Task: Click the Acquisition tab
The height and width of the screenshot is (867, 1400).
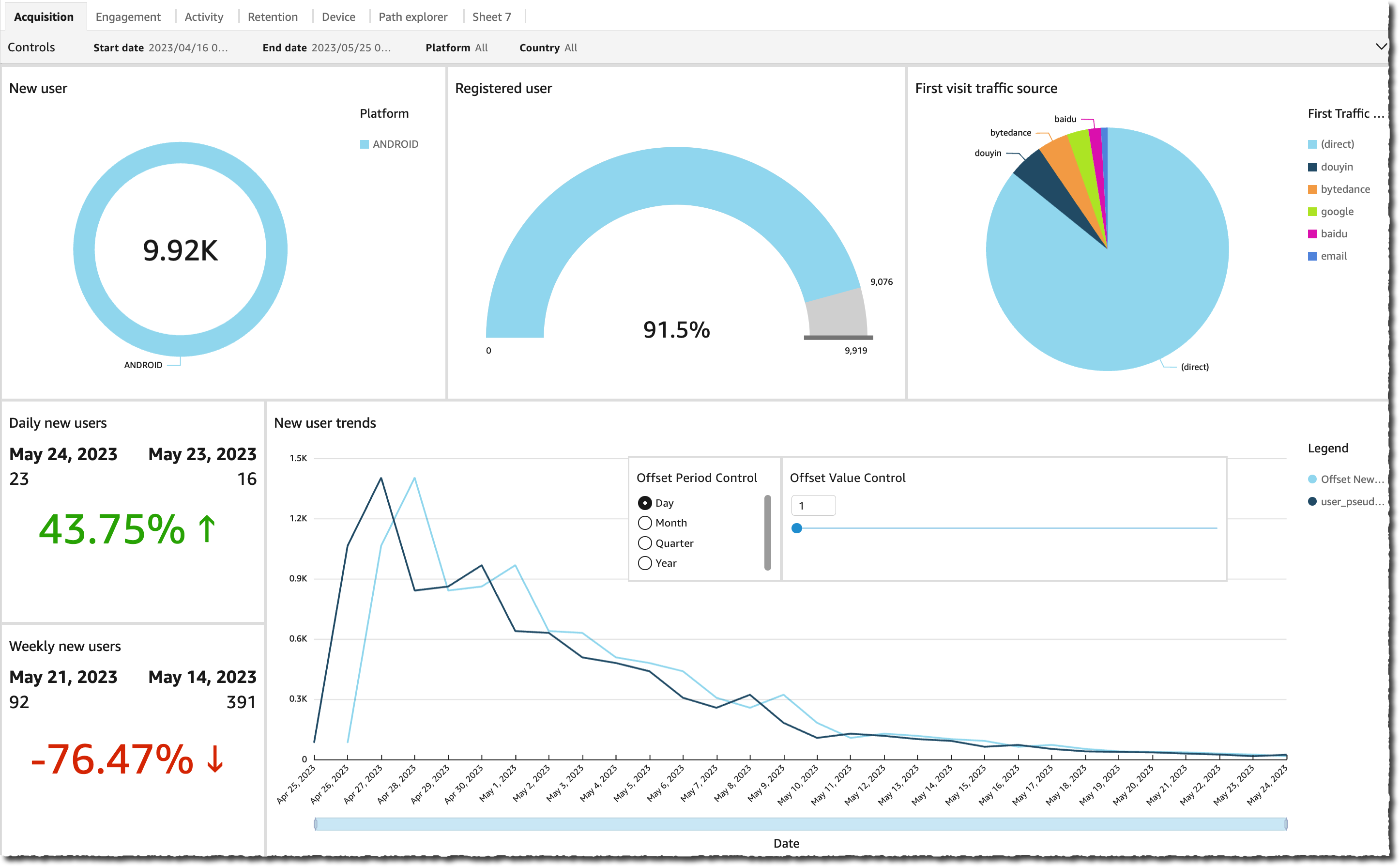Action: click(42, 16)
